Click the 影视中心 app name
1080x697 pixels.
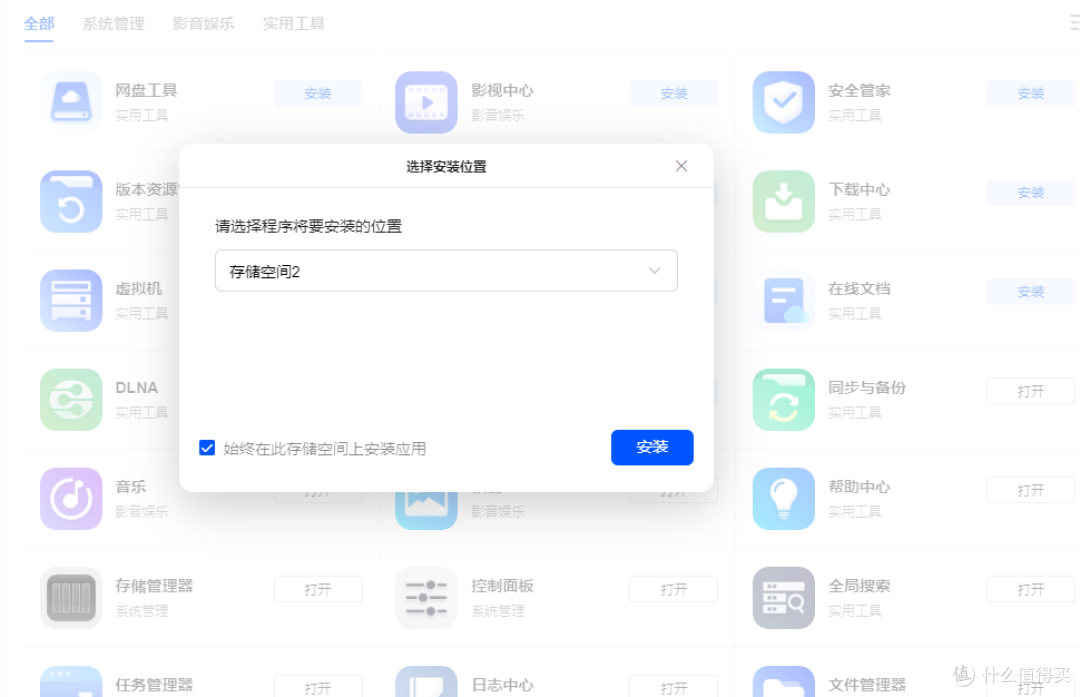pos(502,90)
